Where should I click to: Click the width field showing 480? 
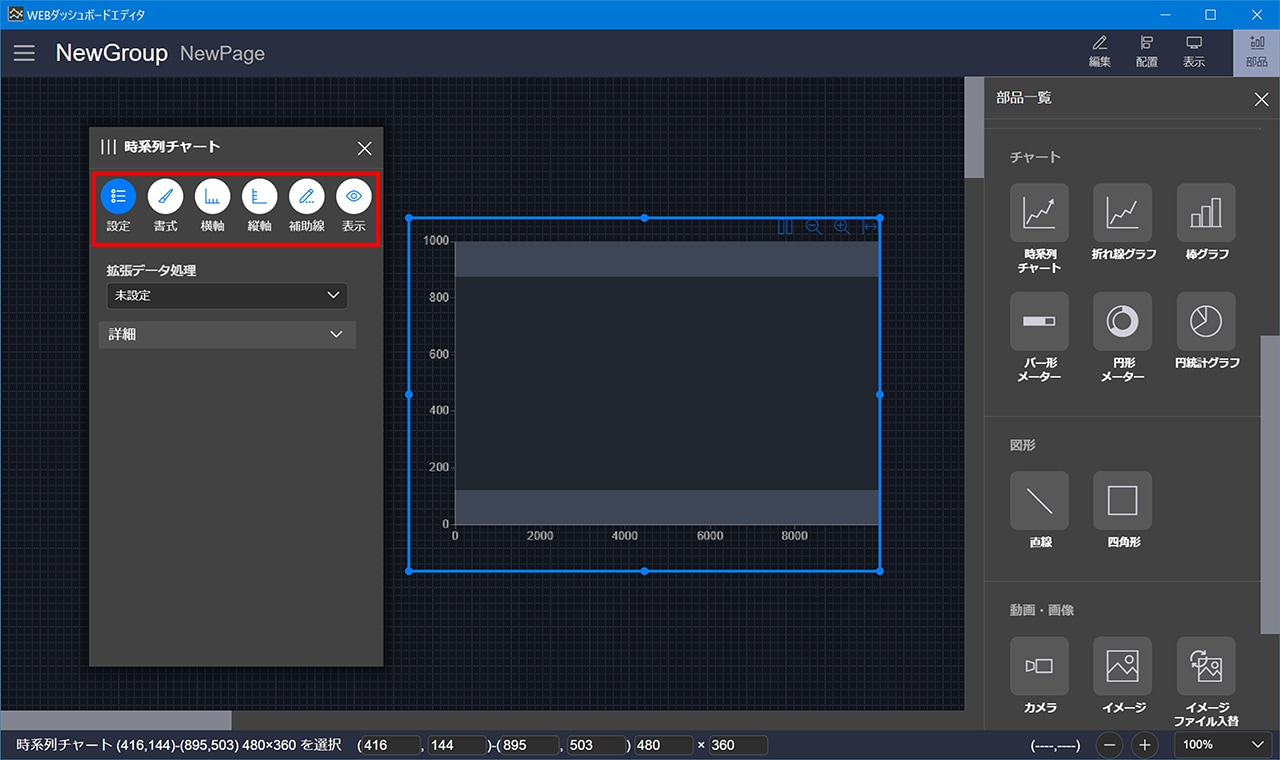tap(663, 745)
